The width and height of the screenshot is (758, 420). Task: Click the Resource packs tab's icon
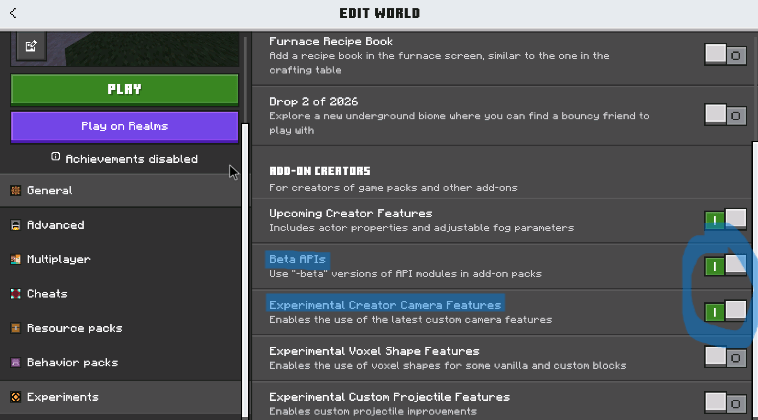15,328
